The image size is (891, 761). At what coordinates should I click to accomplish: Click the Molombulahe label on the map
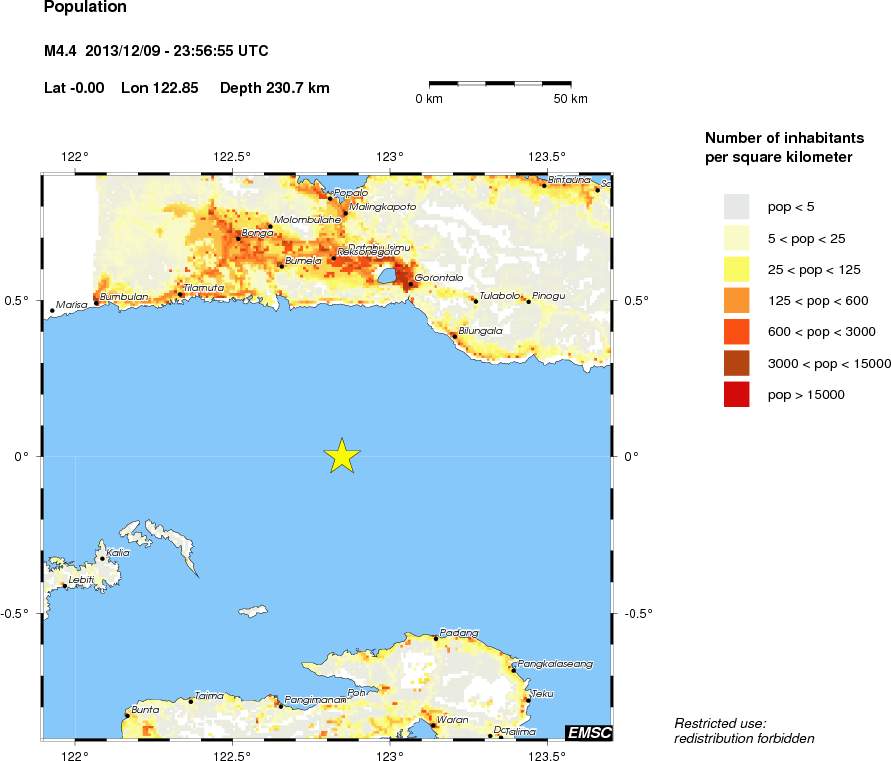click(307, 219)
